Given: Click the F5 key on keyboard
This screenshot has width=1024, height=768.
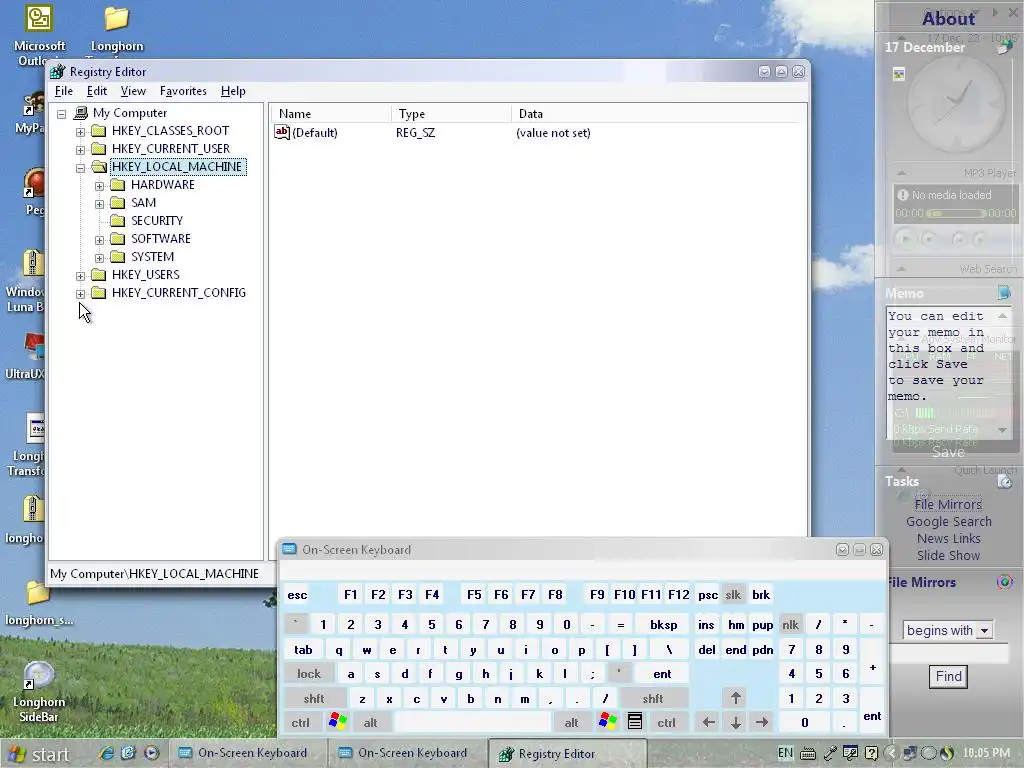Looking at the screenshot, I should pyautogui.click(x=474, y=594).
